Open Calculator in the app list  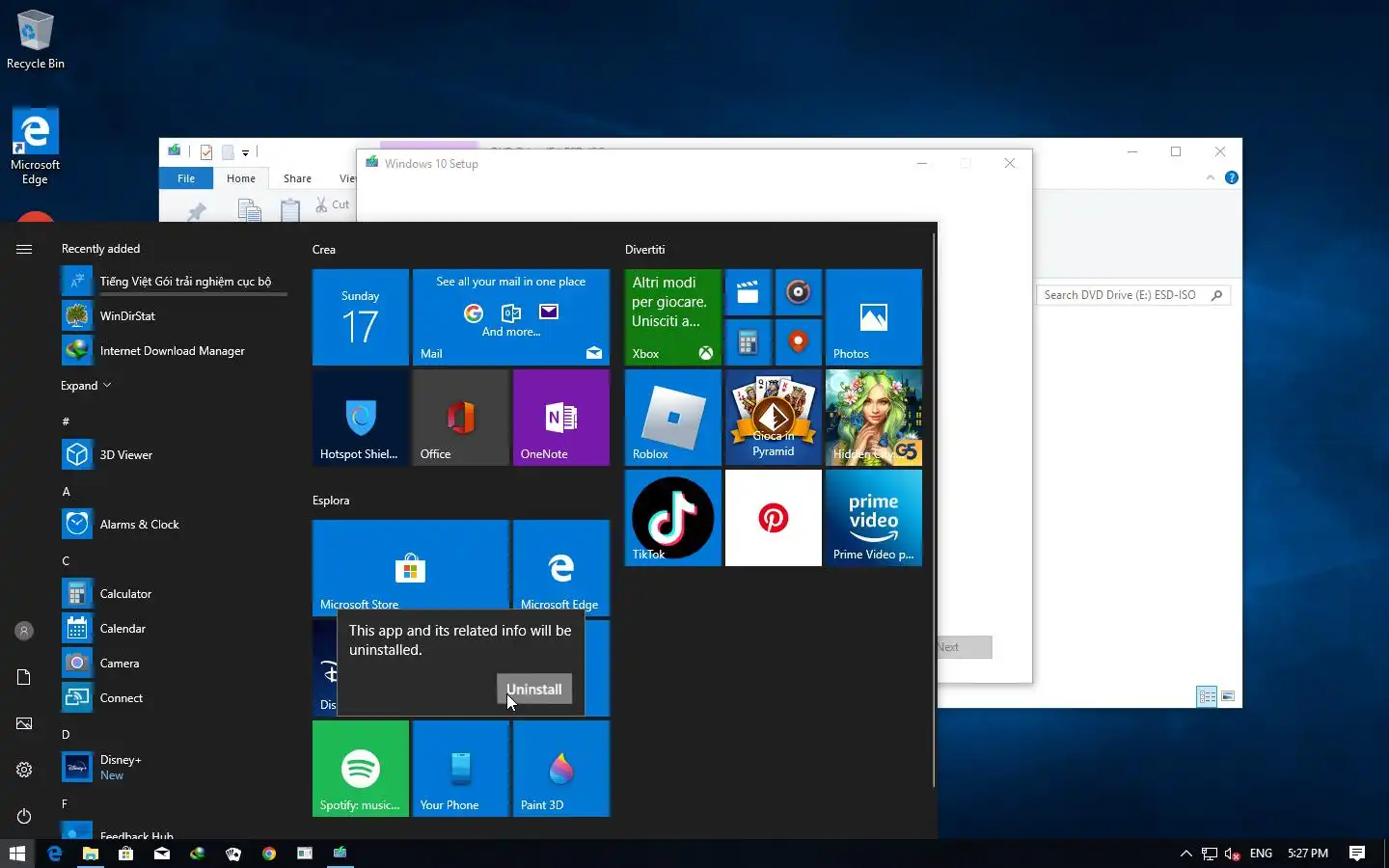[x=174, y=594]
